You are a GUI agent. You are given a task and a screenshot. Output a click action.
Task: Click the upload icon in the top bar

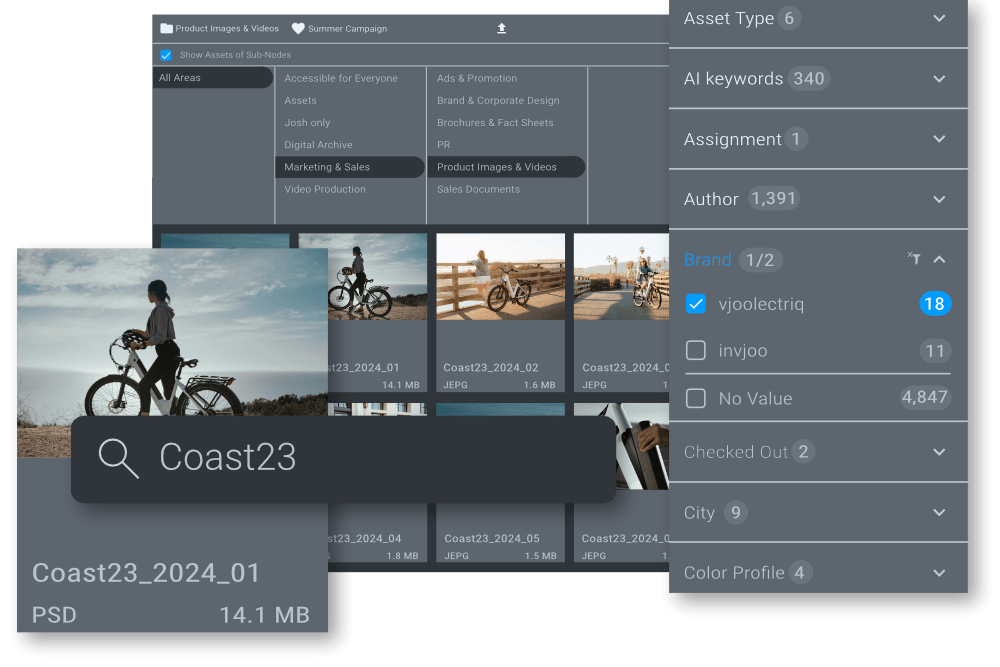pyautogui.click(x=502, y=28)
